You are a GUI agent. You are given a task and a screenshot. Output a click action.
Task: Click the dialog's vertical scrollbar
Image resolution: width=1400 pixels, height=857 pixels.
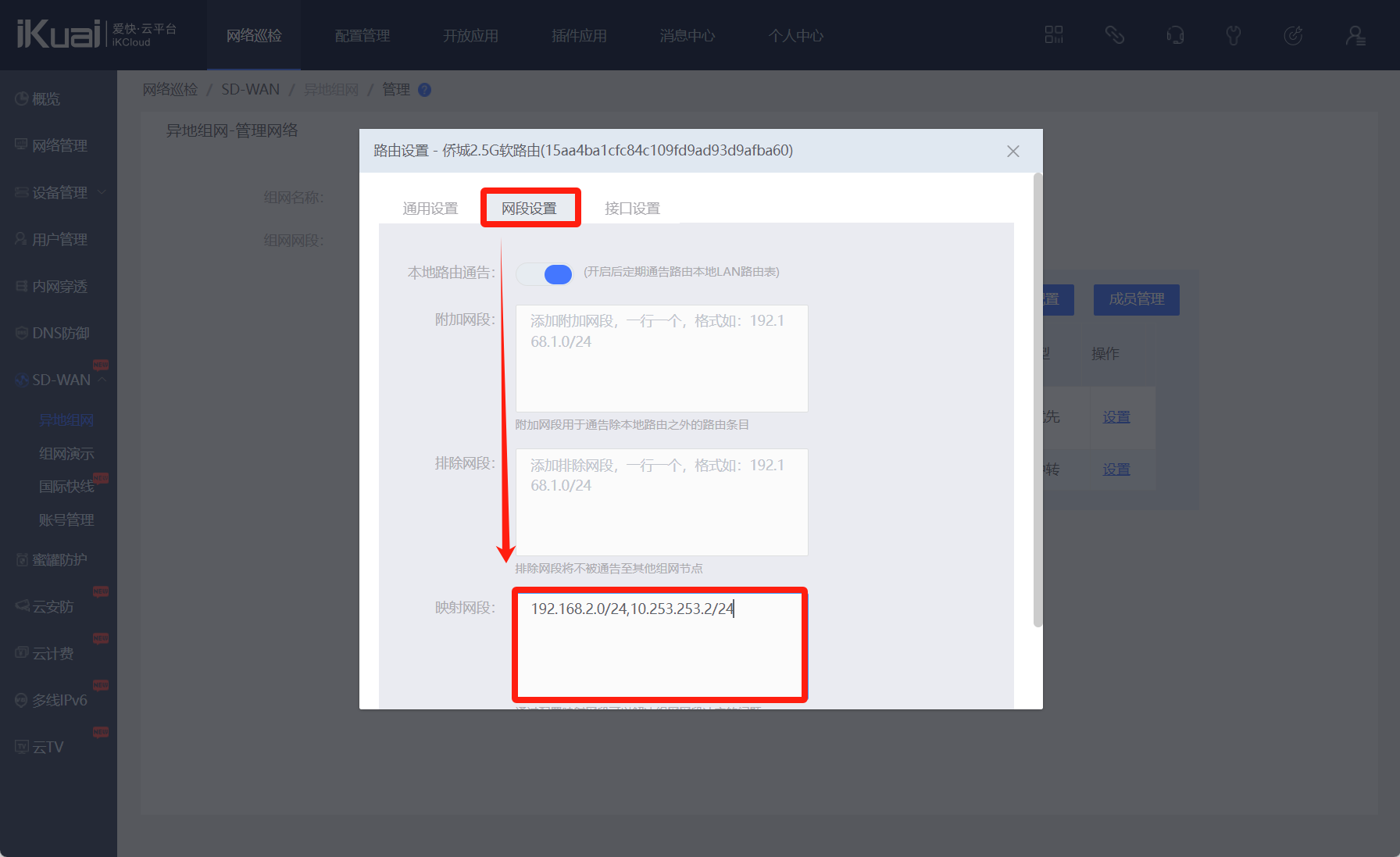click(1037, 398)
